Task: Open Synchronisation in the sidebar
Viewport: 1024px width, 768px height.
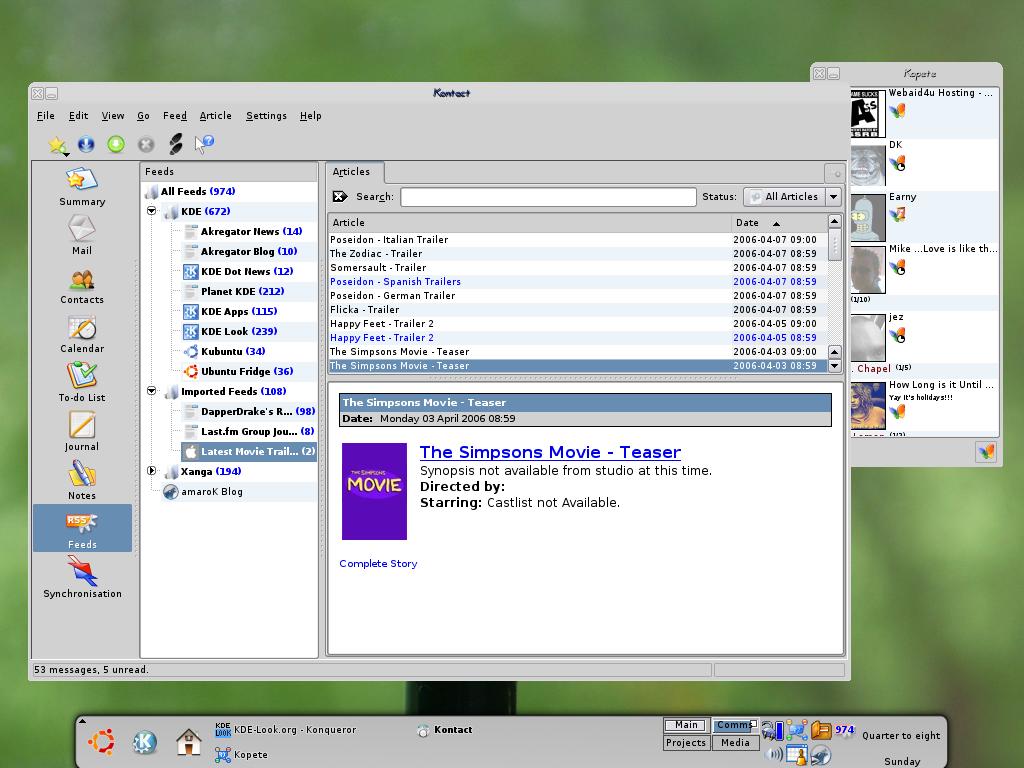Action: tap(82, 577)
